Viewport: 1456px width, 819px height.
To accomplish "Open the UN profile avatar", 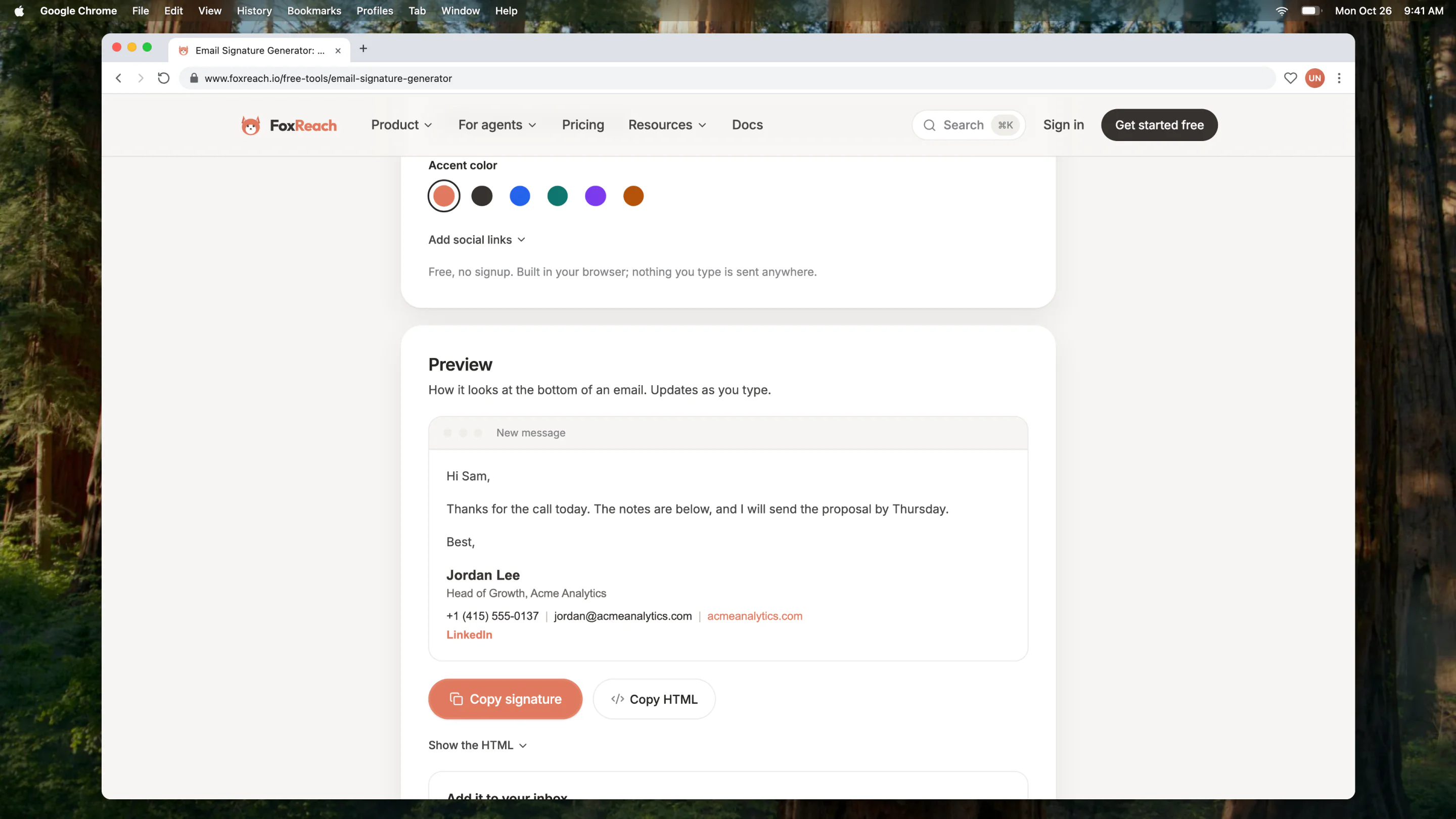I will click(1314, 78).
